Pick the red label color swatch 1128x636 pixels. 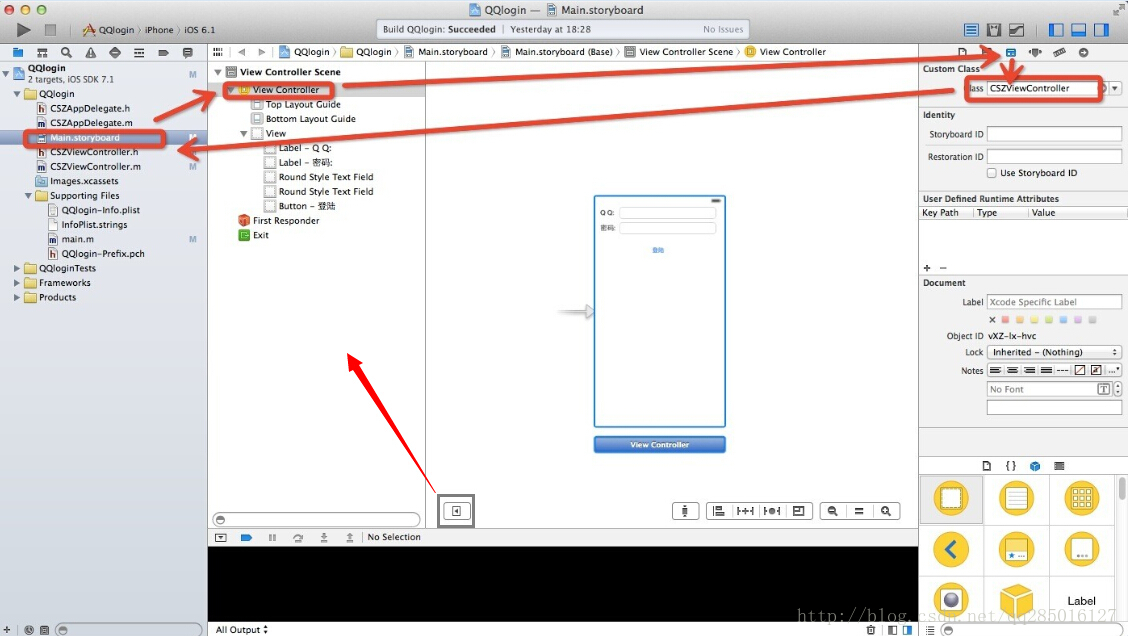[x=1006, y=319]
